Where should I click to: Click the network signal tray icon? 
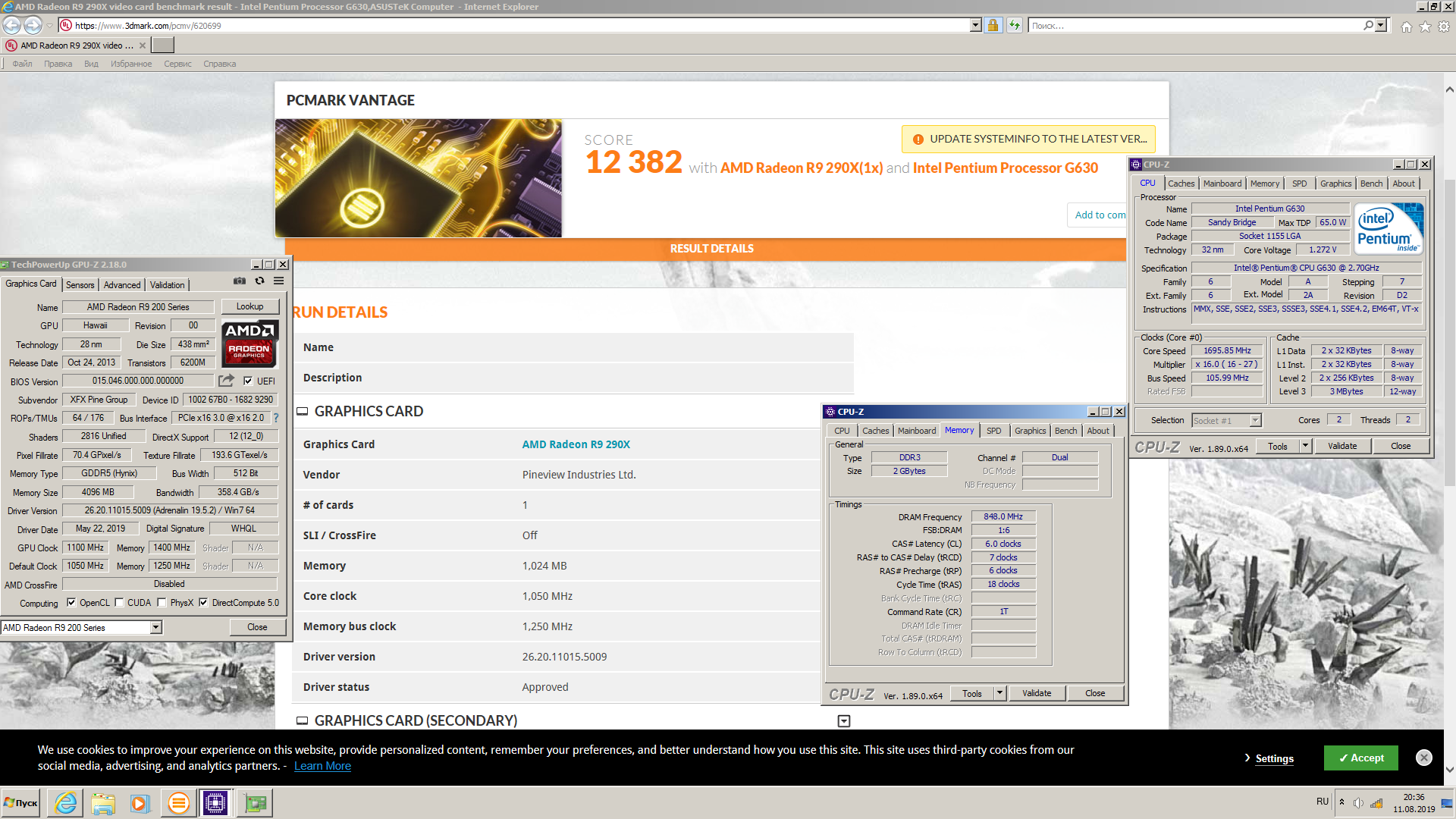click(1376, 803)
